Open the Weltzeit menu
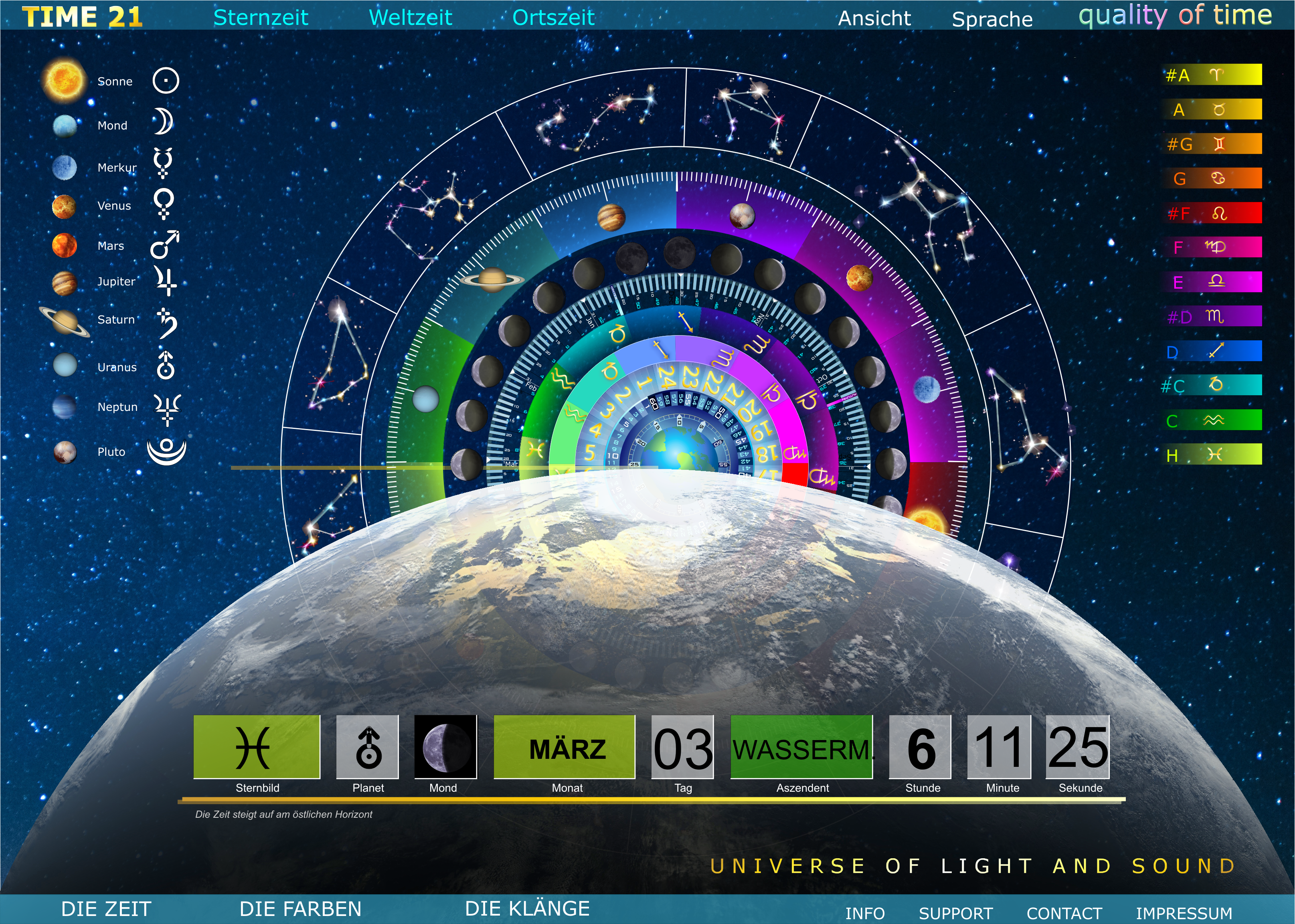 pos(410,17)
